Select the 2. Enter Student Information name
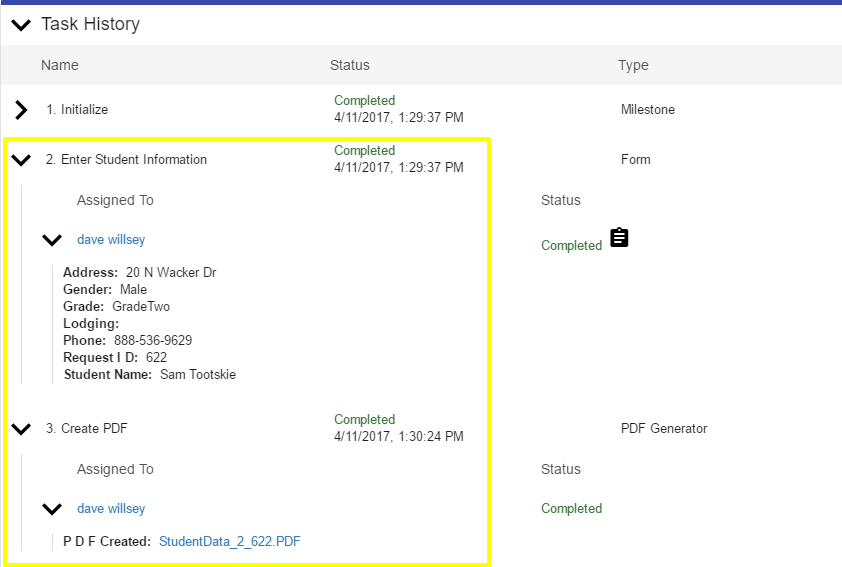Screen dimensions: 842x567 coord(126,159)
